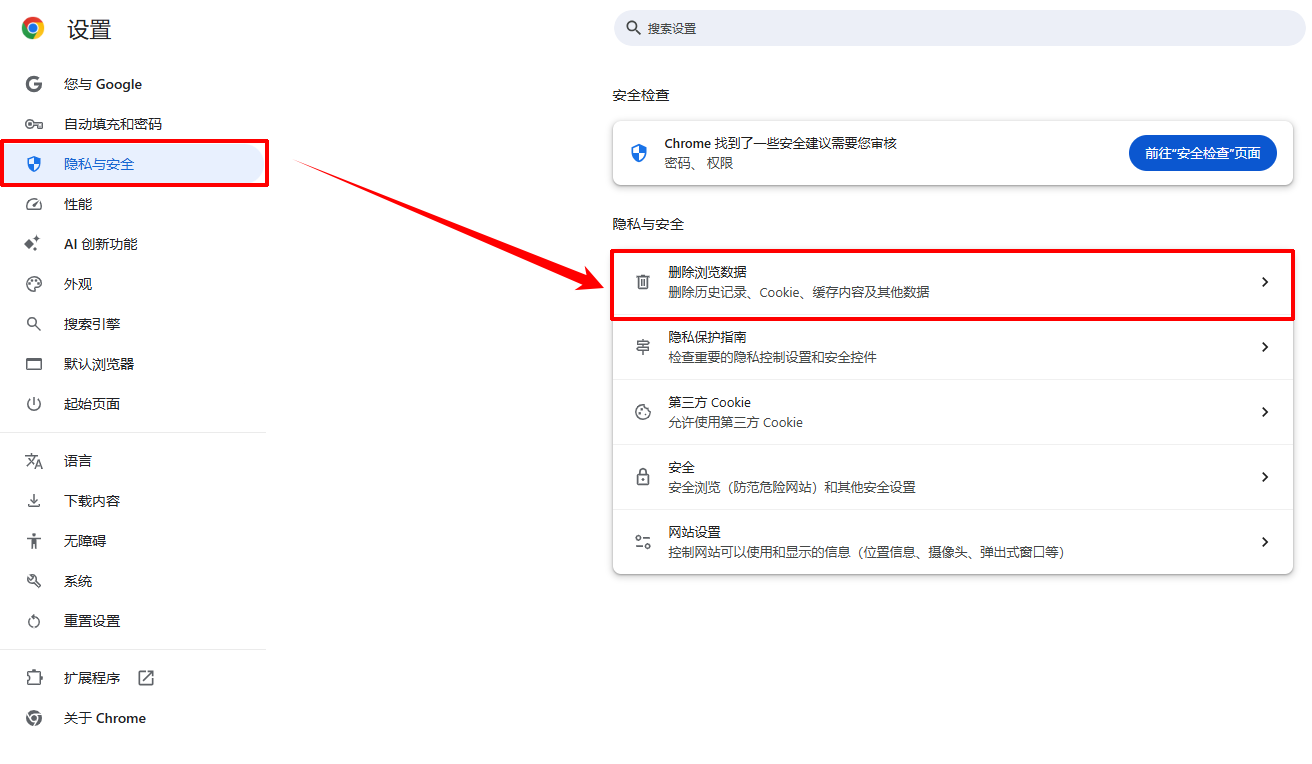
Task: Click 允许使用第三方 Cookie description text
Action: [x=735, y=422]
